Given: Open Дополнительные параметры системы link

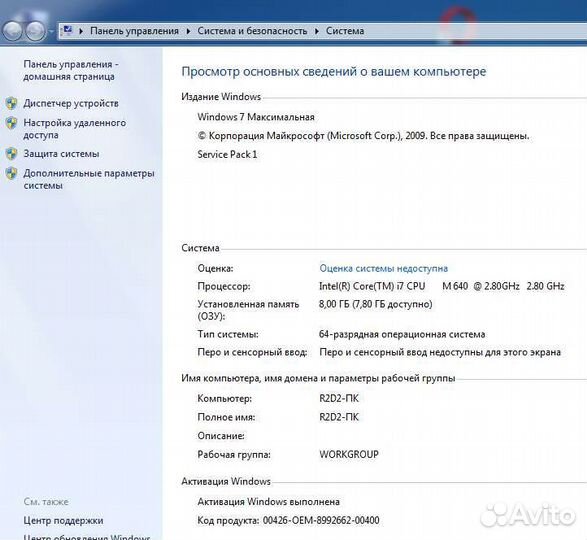Looking at the screenshot, I should click(x=89, y=179).
